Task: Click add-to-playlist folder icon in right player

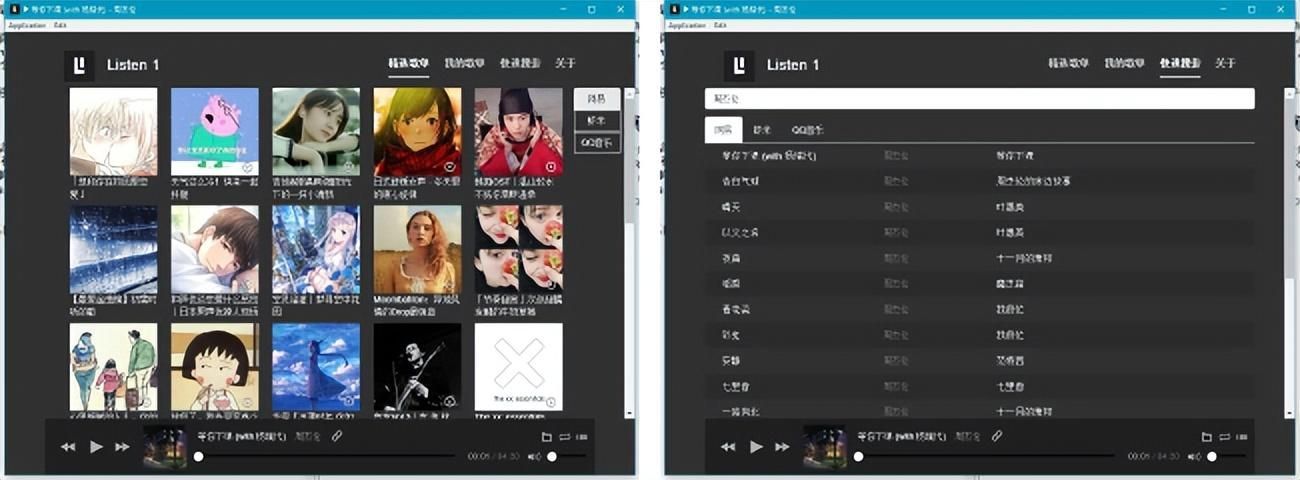Action: (x=1206, y=437)
